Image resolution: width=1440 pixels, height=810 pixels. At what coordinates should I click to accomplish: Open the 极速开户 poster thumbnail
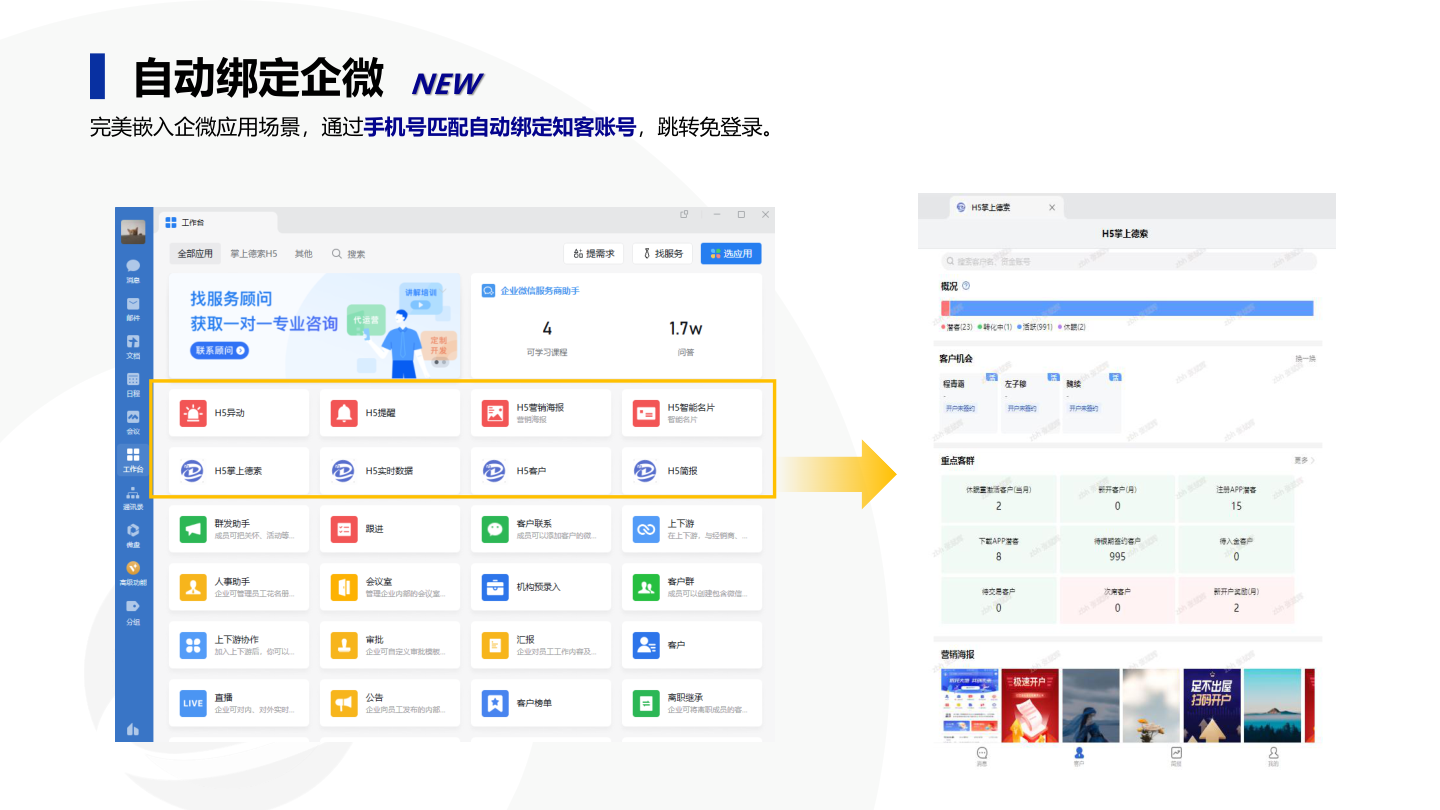click(x=1030, y=705)
